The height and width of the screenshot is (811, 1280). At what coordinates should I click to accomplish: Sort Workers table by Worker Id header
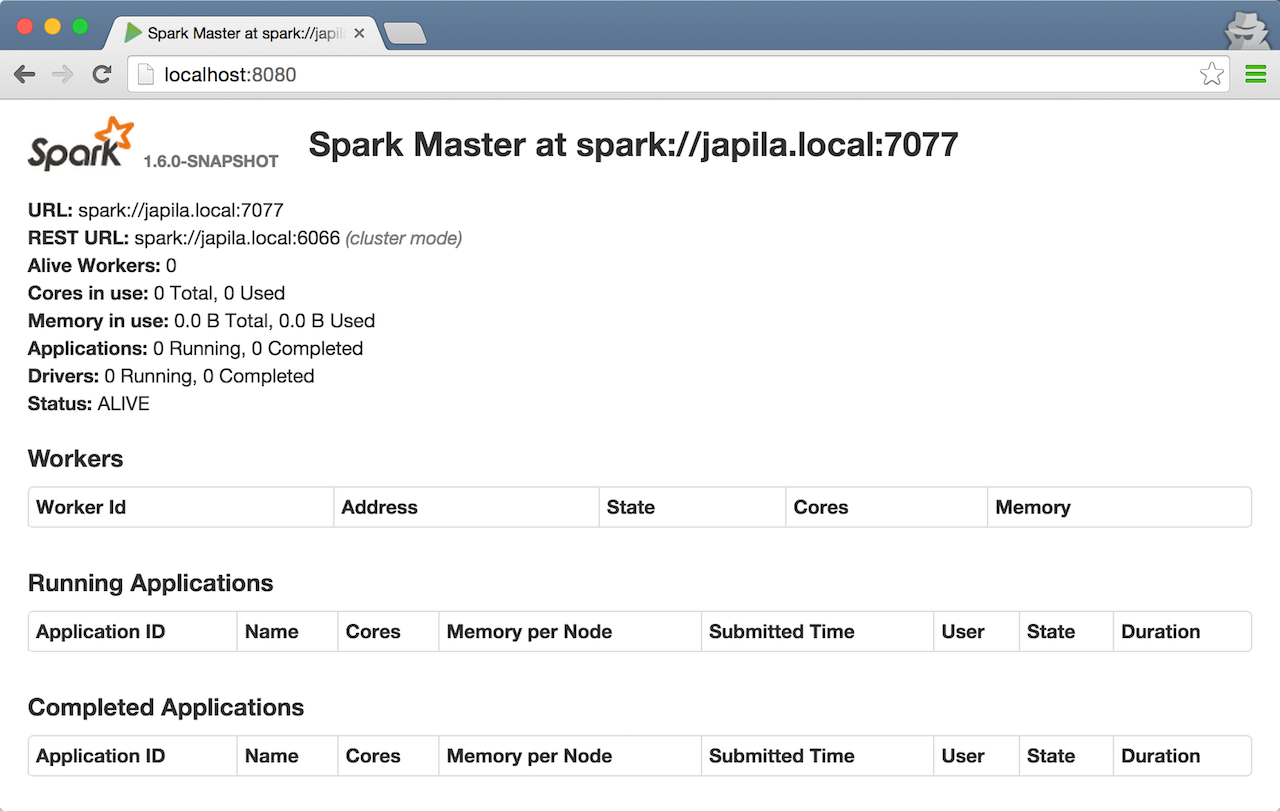click(x=81, y=507)
